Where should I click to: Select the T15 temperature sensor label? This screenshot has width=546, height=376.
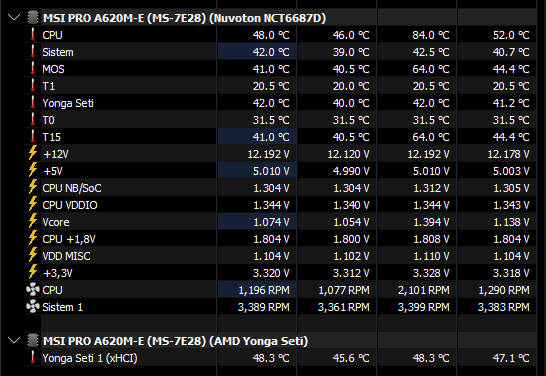click(x=52, y=137)
